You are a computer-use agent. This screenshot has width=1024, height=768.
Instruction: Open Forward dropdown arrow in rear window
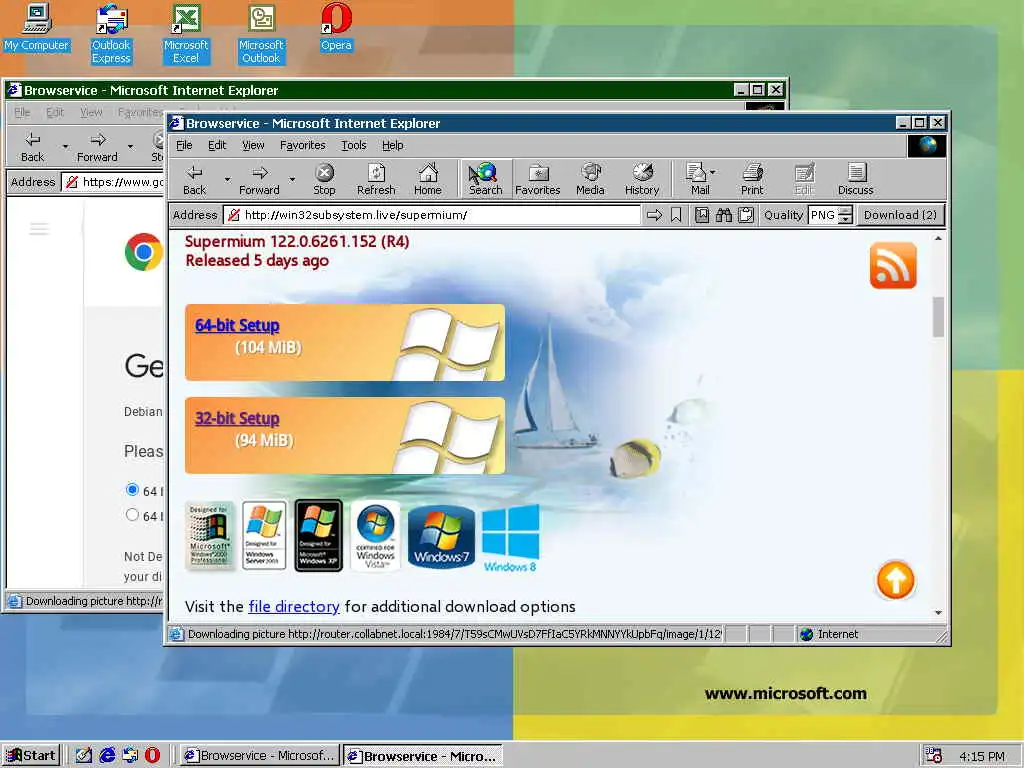(130, 146)
